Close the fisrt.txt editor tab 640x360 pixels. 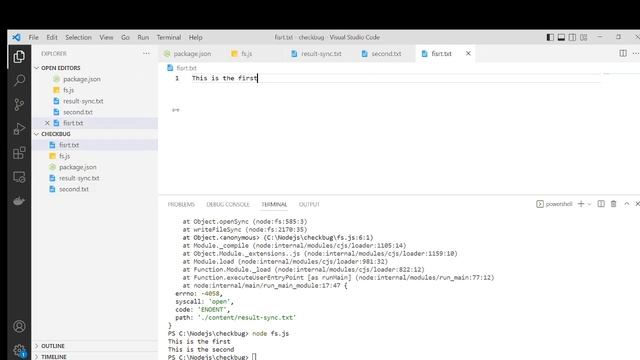468,53
